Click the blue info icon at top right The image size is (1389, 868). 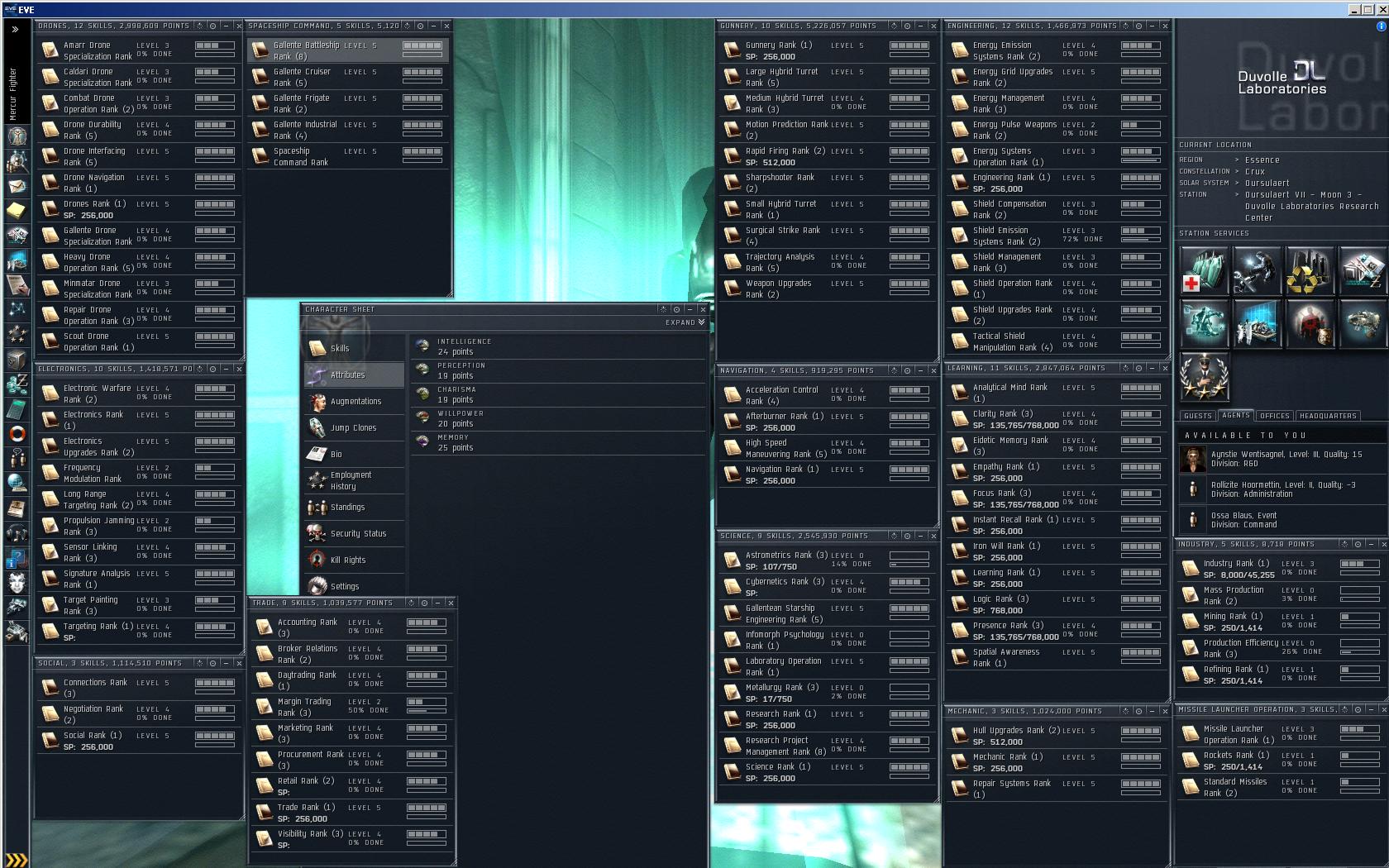[x=1381, y=26]
